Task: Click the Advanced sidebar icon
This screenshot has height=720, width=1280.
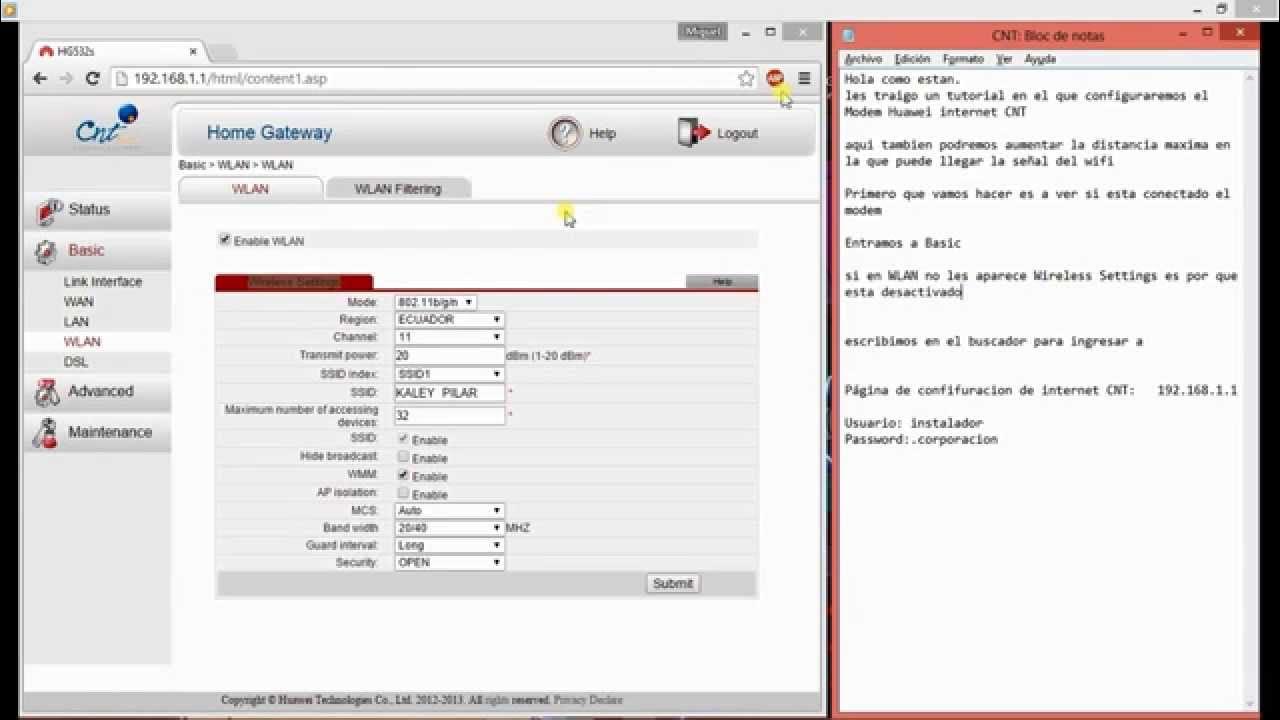Action: coord(47,392)
